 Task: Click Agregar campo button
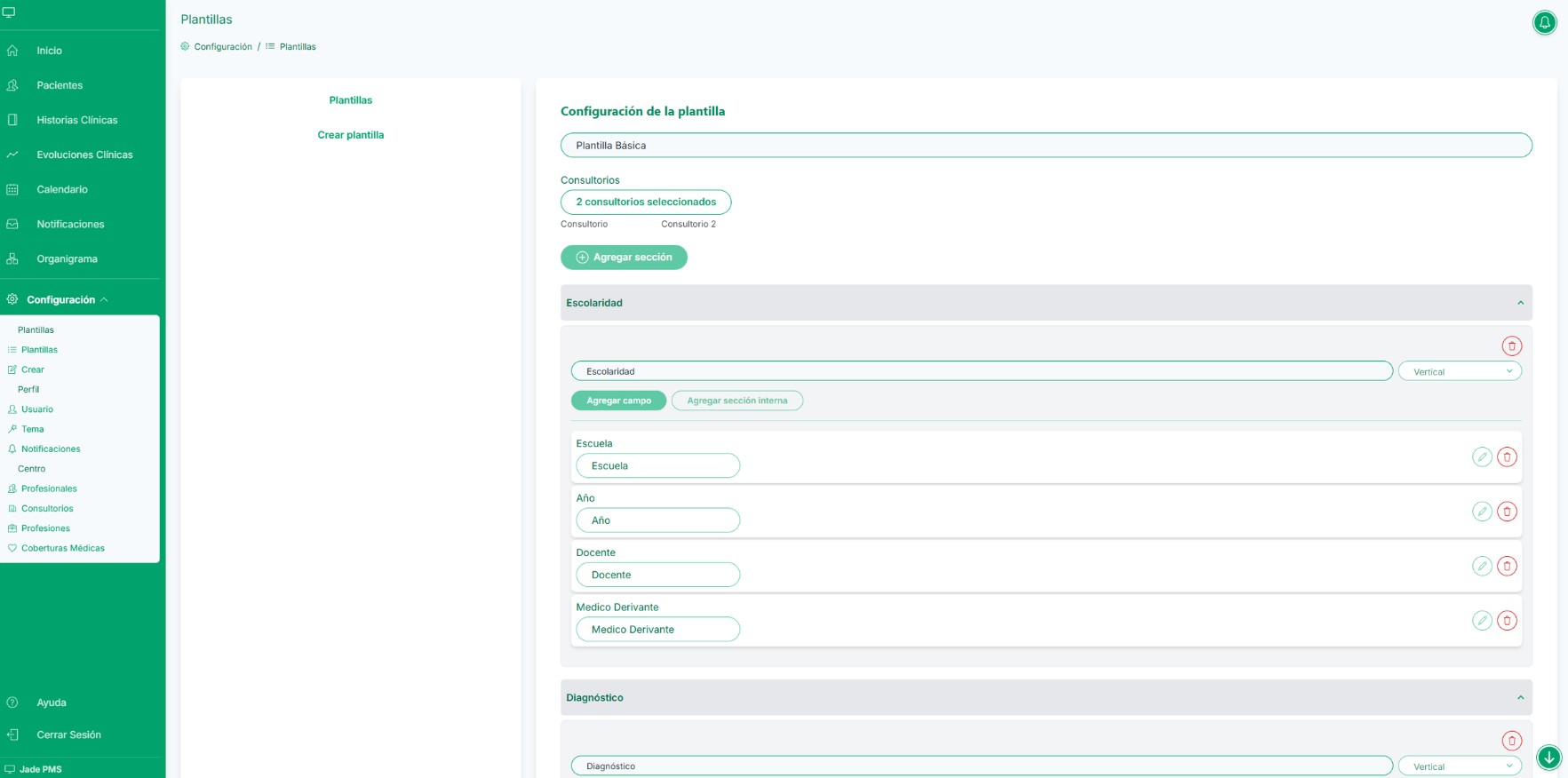pyautogui.click(x=618, y=401)
